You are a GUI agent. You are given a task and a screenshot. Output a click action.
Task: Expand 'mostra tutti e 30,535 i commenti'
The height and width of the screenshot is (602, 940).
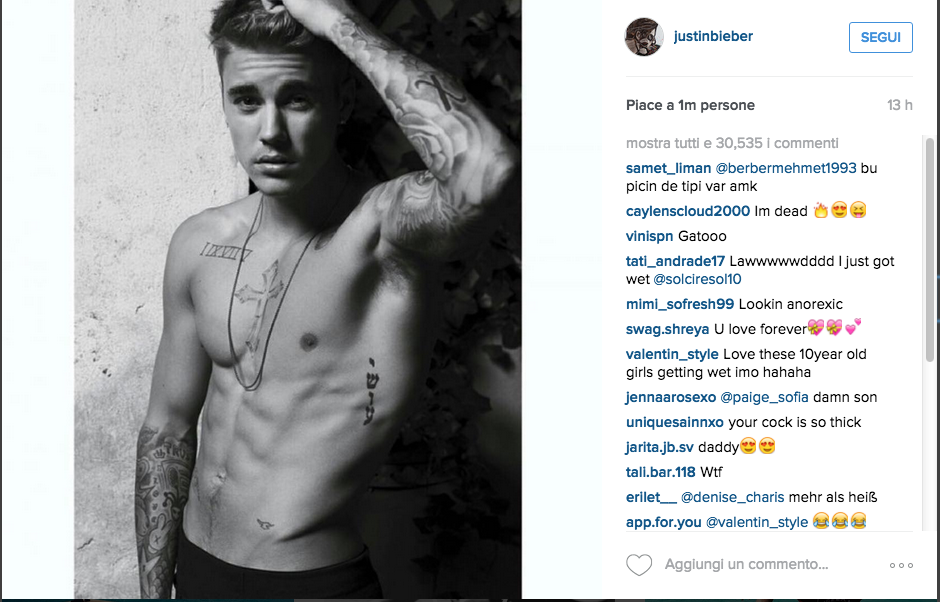[x=732, y=143]
